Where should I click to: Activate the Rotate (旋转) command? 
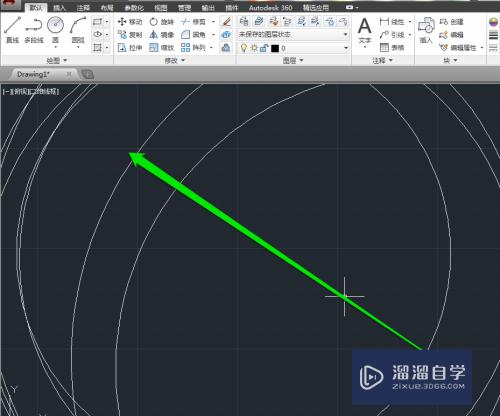coord(162,22)
